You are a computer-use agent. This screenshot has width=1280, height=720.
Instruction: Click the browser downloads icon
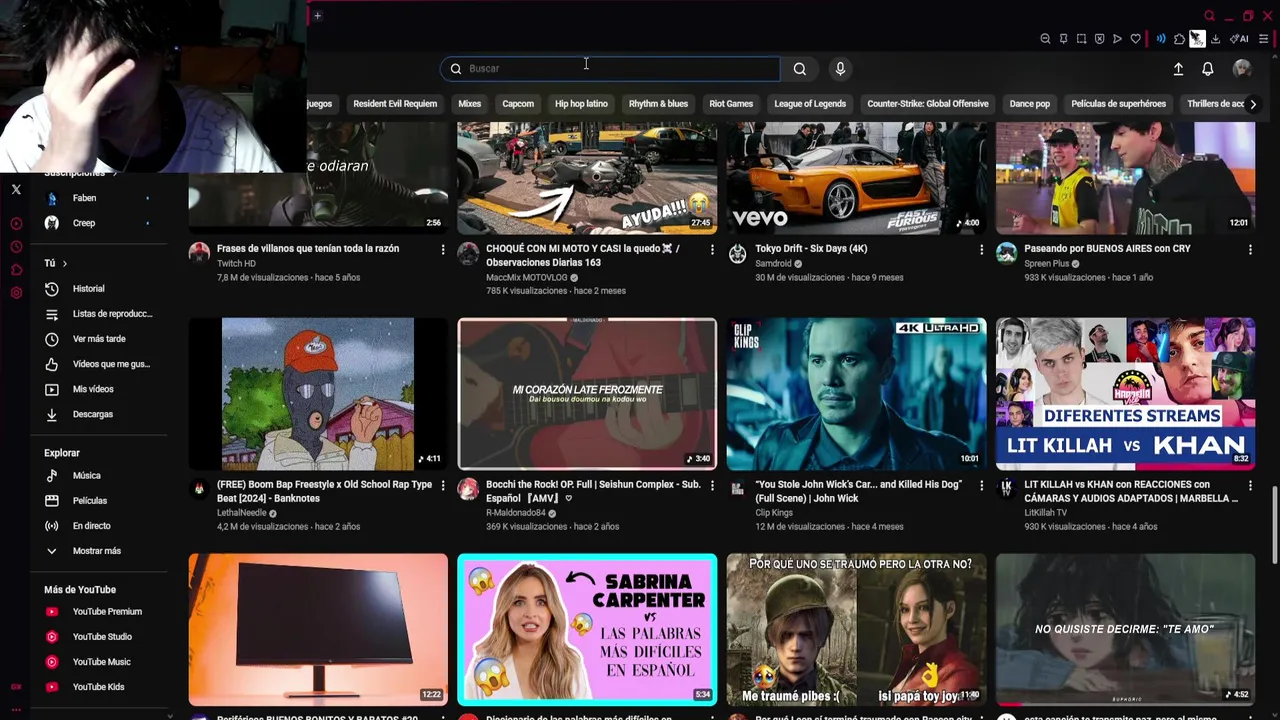(1215, 39)
